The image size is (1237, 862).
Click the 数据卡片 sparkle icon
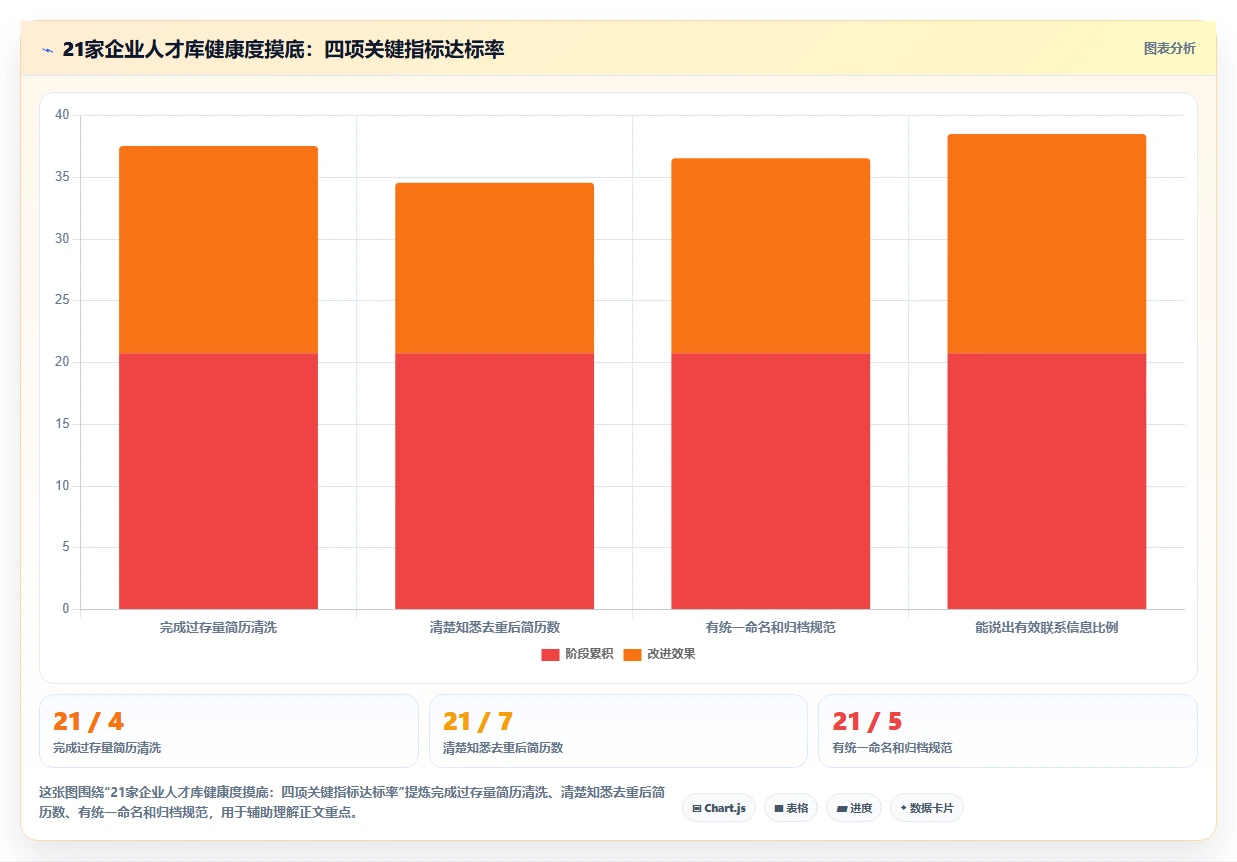pos(904,807)
